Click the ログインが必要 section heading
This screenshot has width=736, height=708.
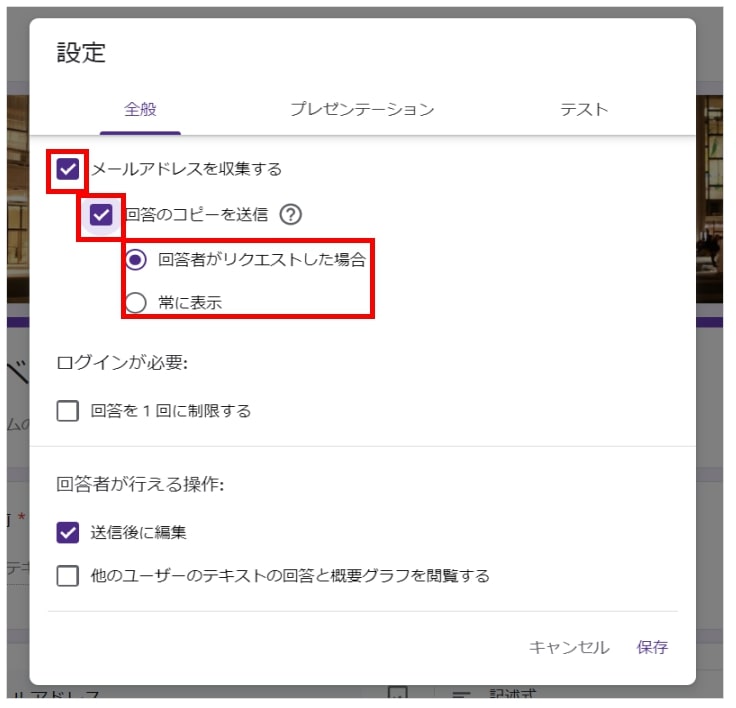coord(122,362)
